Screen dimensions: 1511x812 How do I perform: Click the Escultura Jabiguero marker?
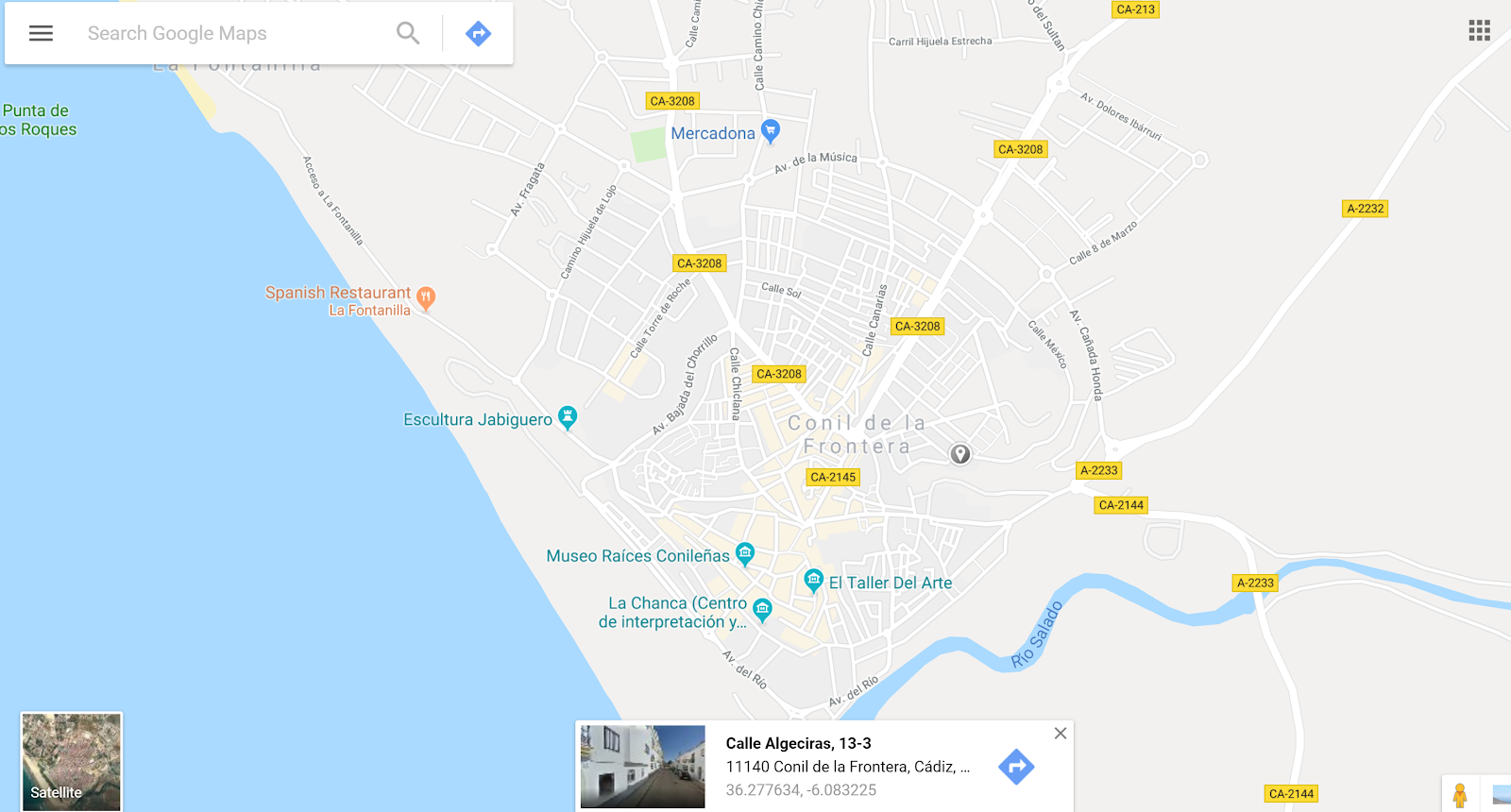point(568,417)
